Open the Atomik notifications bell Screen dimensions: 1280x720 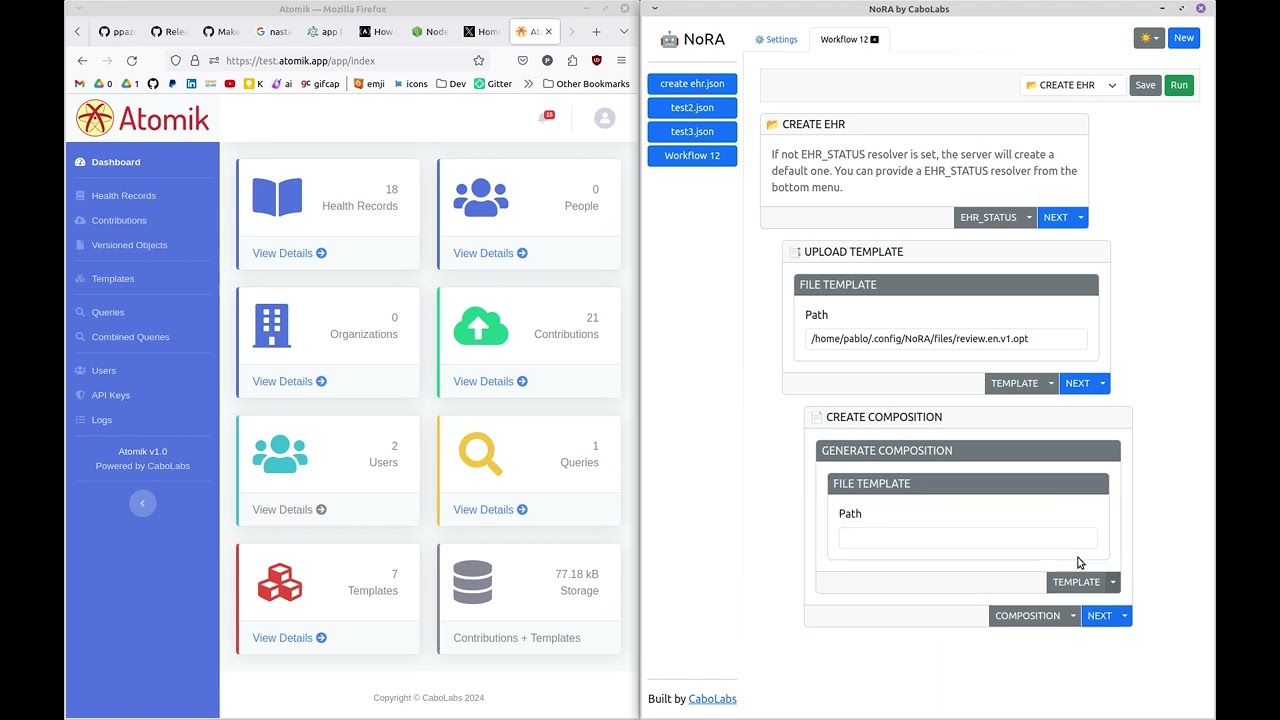coord(545,117)
